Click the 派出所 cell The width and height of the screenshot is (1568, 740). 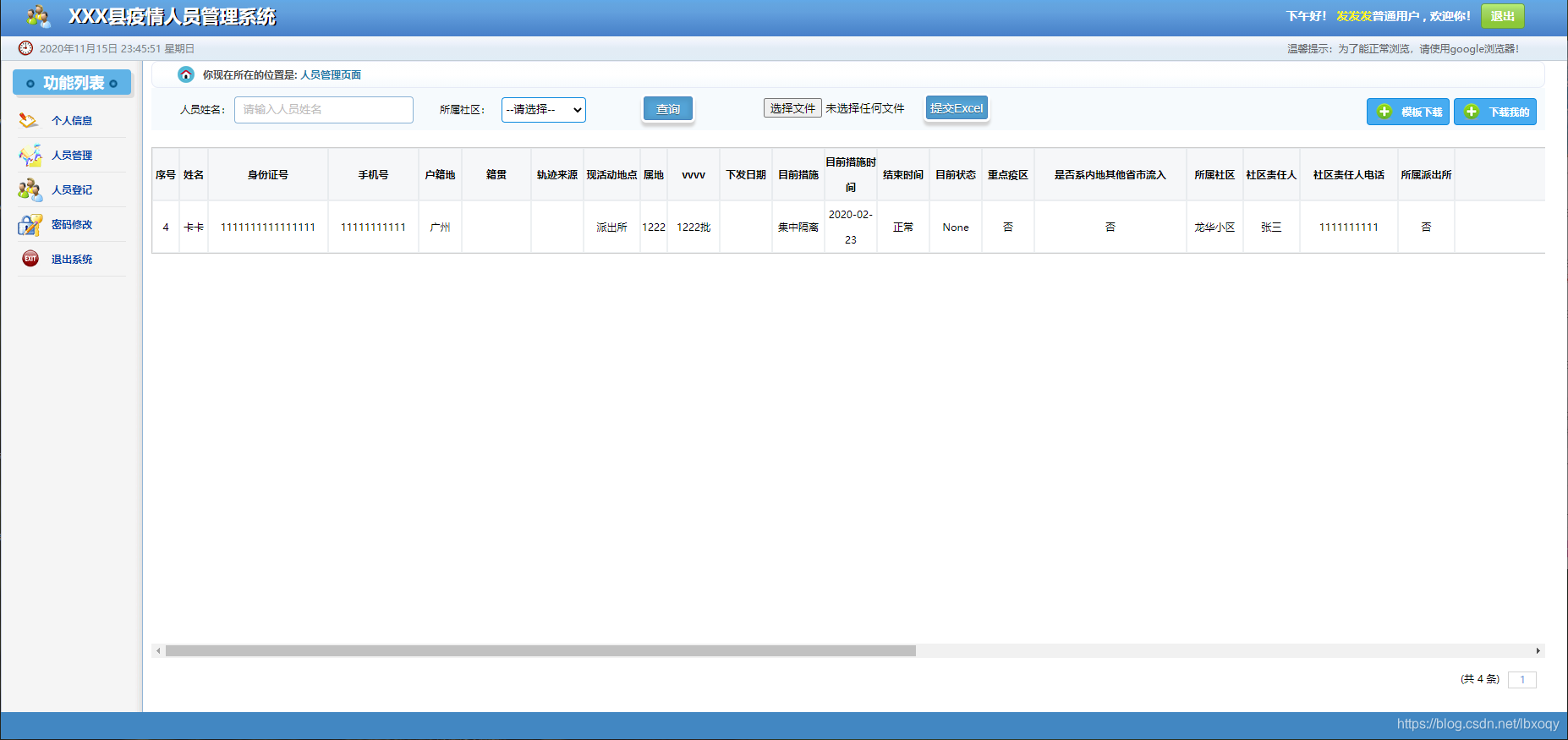(x=611, y=227)
